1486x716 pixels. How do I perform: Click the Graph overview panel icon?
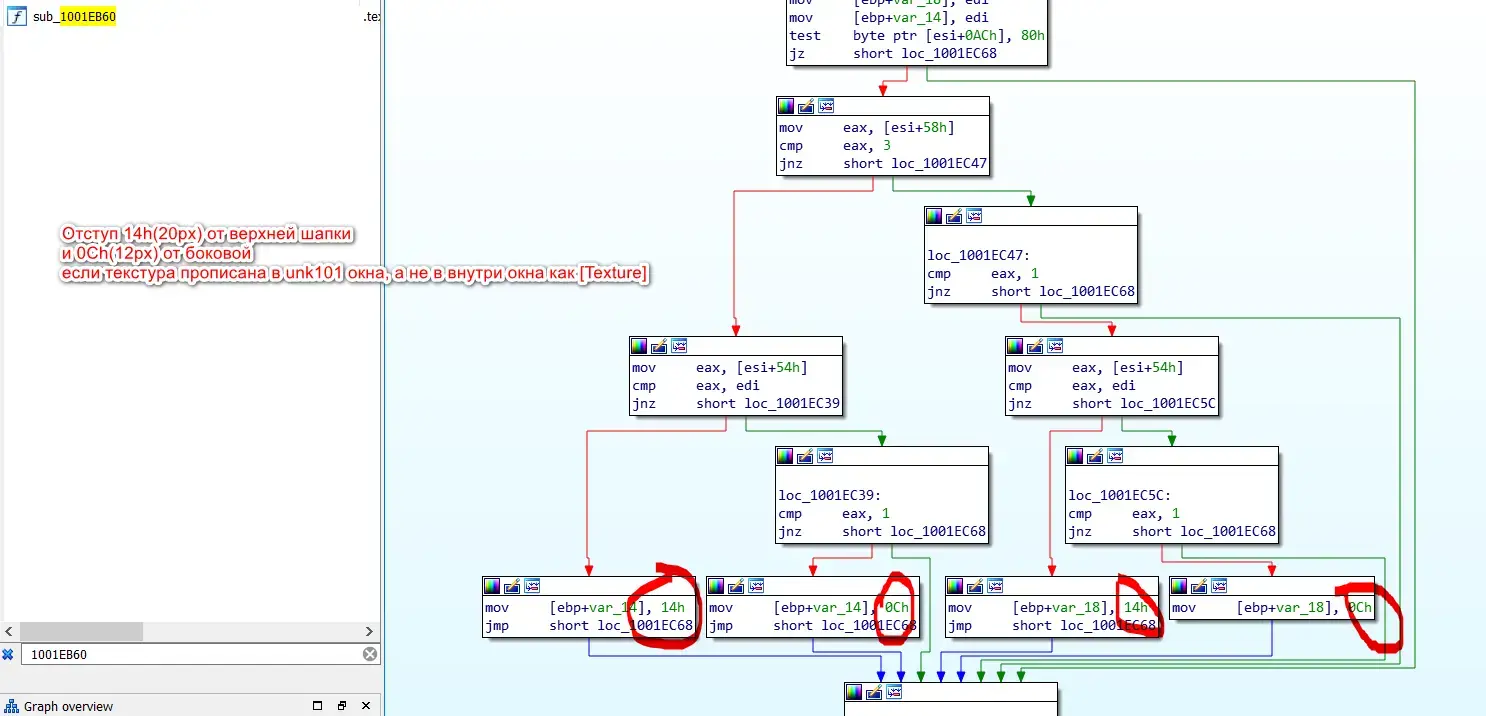11,706
